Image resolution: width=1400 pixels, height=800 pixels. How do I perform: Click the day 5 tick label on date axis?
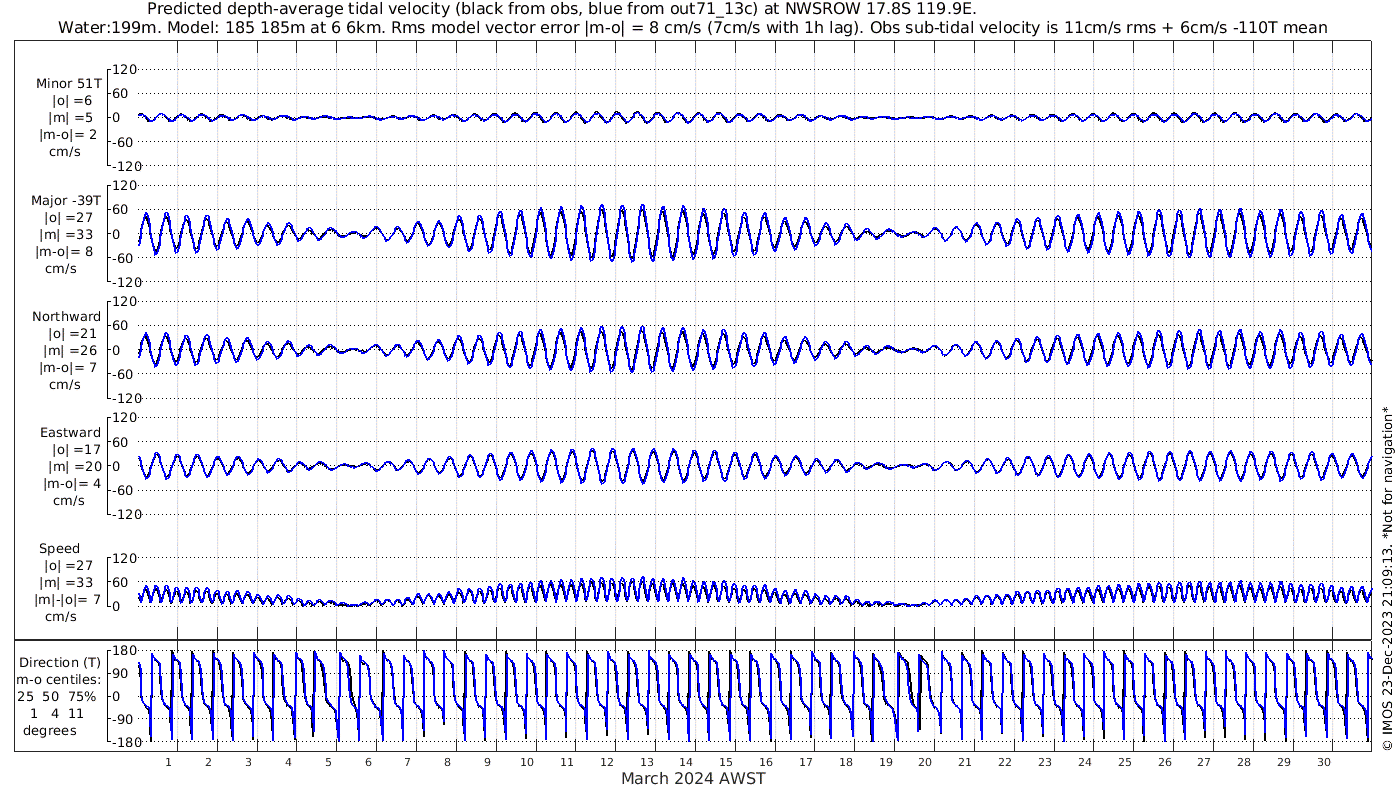(328, 762)
